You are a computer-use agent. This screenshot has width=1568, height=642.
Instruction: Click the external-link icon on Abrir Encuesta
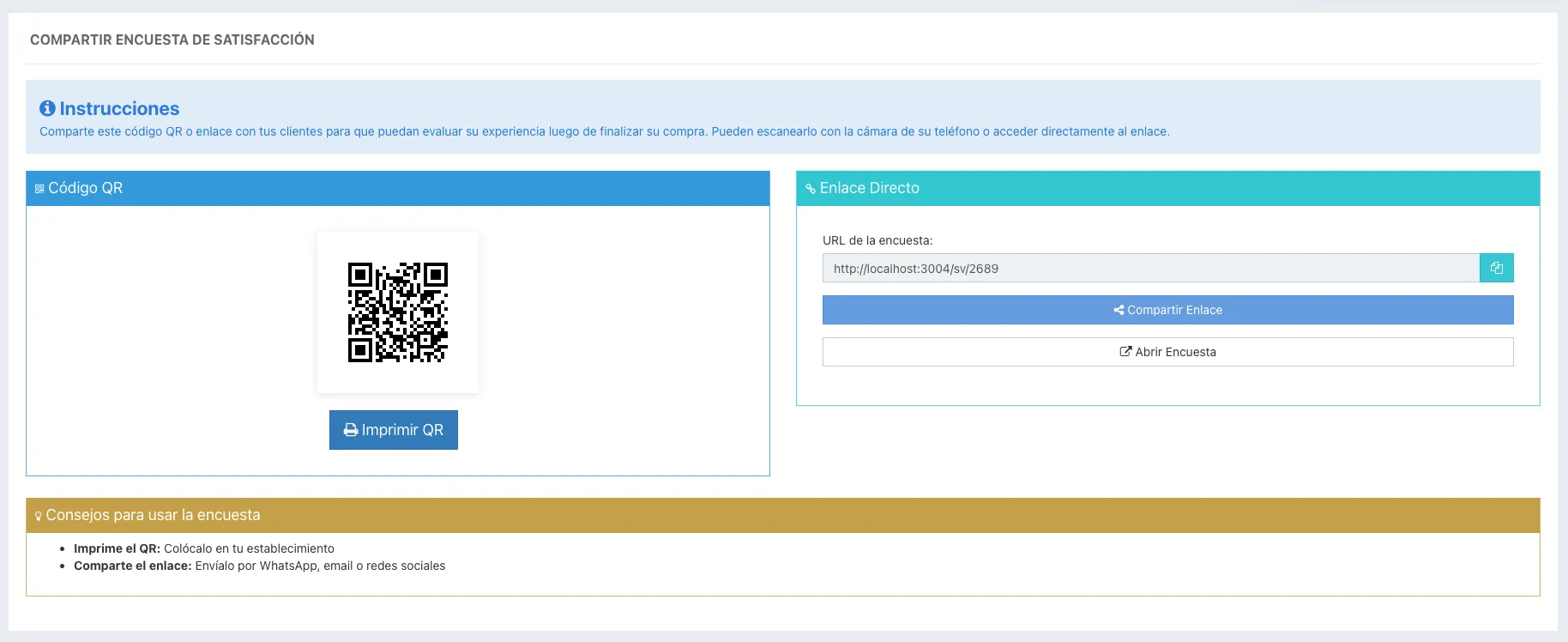click(1125, 352)
